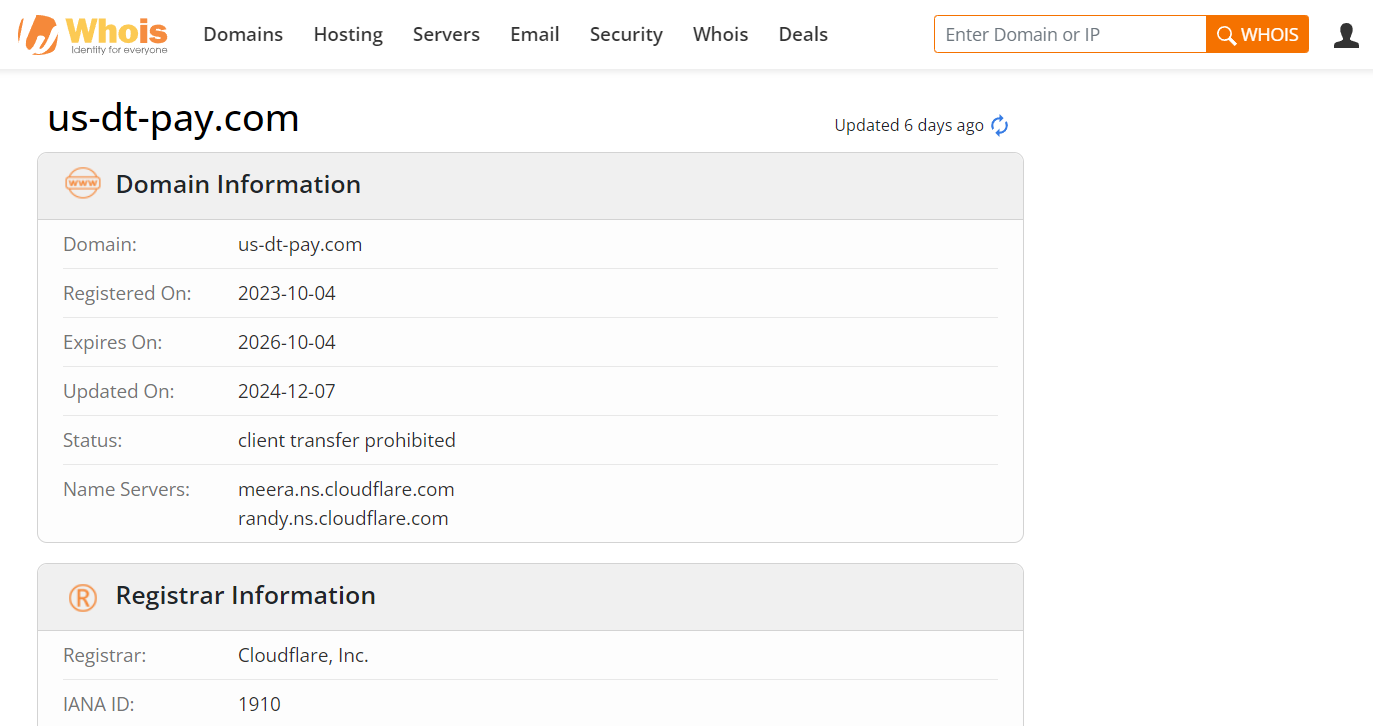Open the Whois menu item
The width and height of the screenshot is (1373, 726).
720,34
